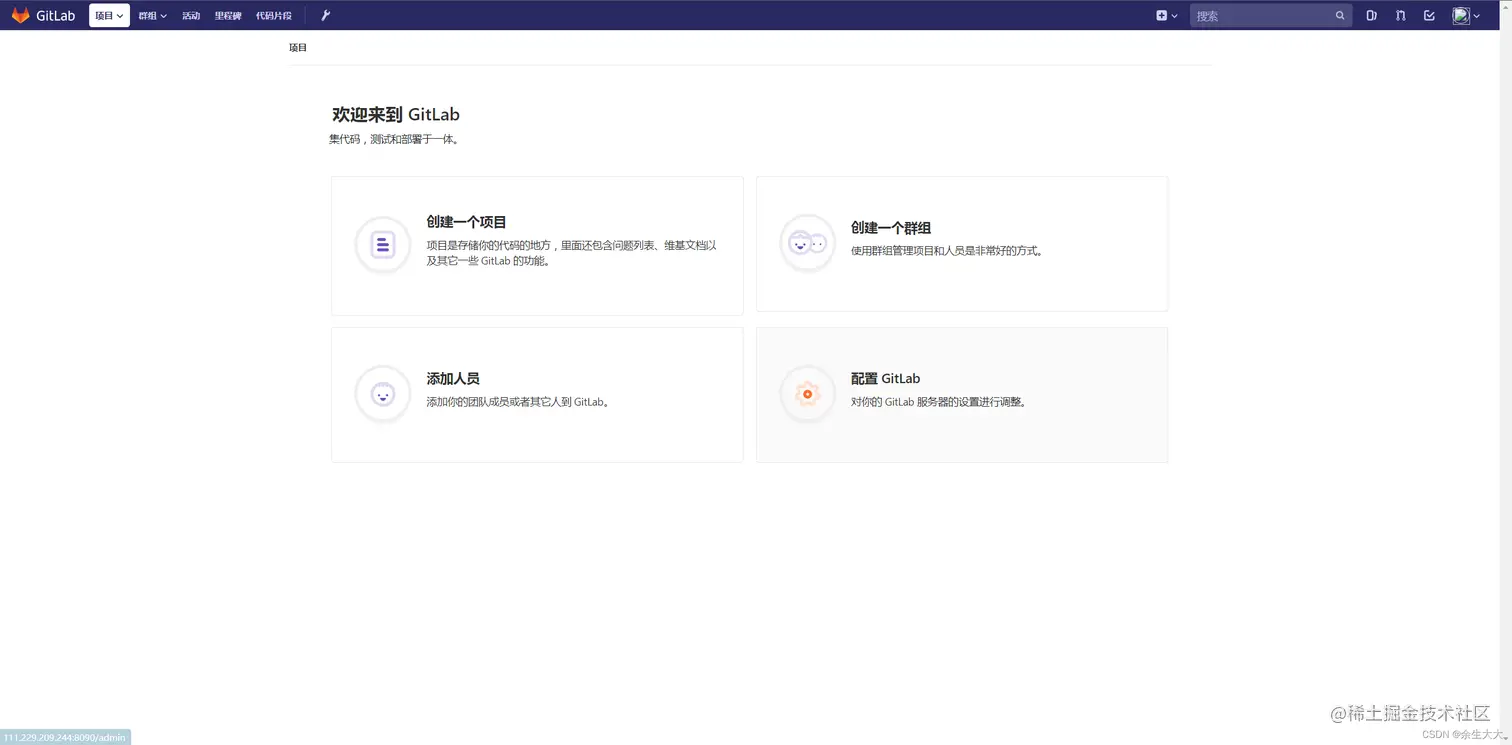Click the 创建一个项目 project icon

coord(383,244)
